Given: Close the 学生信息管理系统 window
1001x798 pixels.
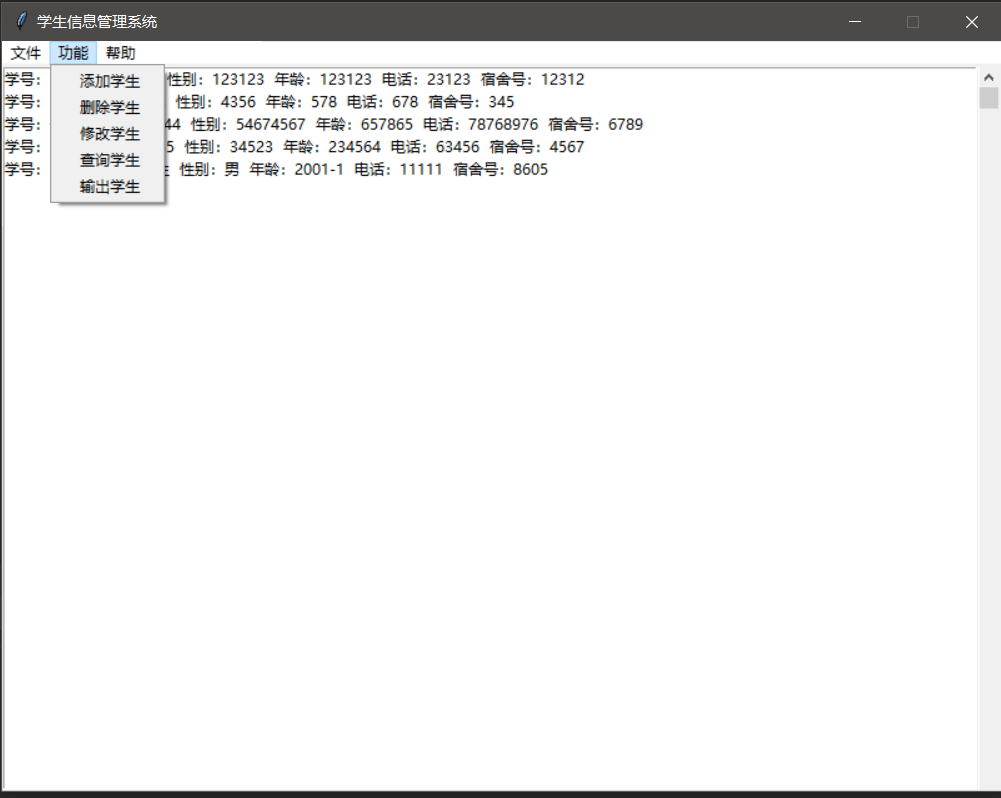Looking at the screenshot, I should point(972,22).
